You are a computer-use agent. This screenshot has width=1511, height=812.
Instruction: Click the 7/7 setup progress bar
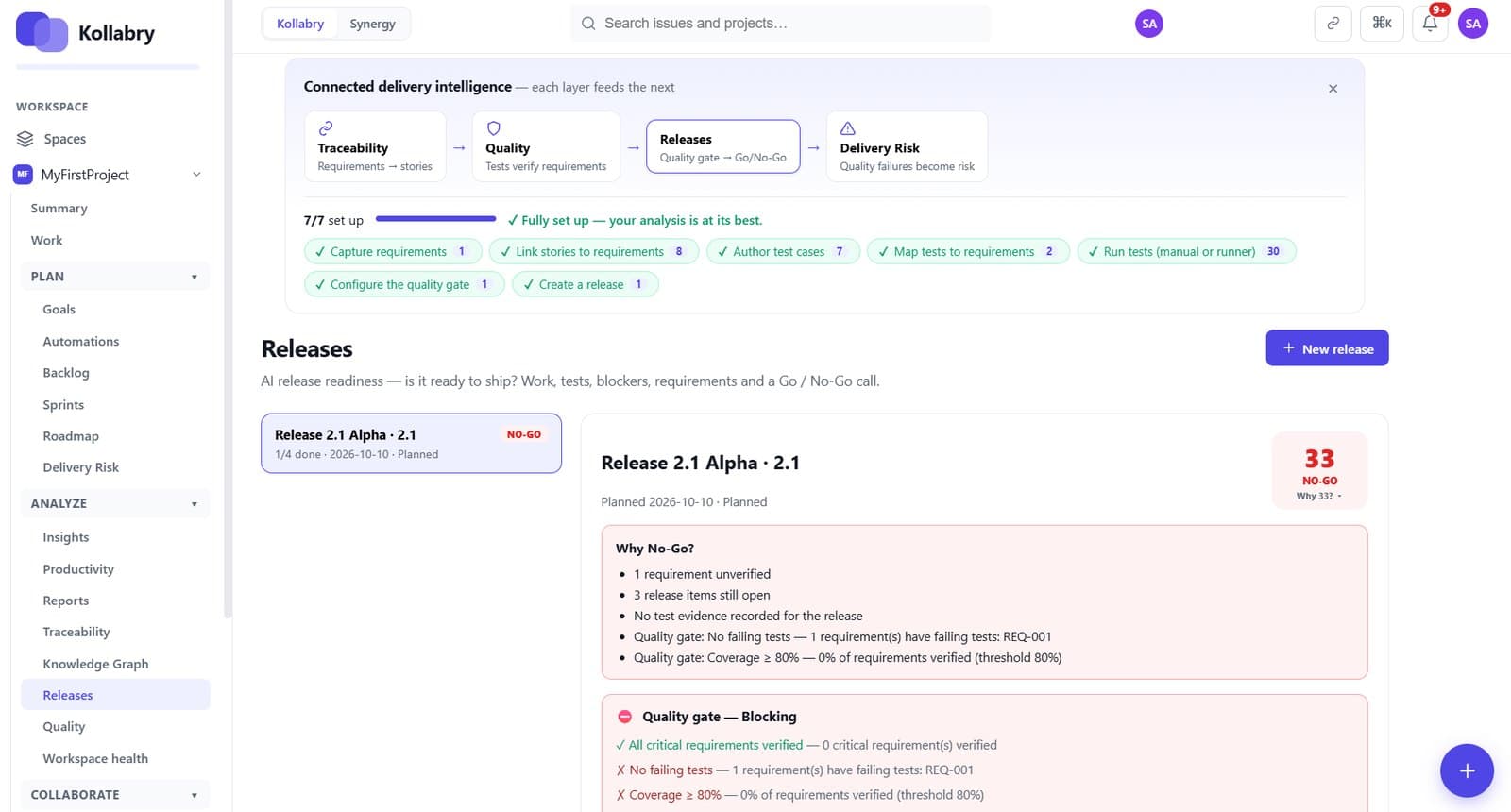click(x=435, y=219)
